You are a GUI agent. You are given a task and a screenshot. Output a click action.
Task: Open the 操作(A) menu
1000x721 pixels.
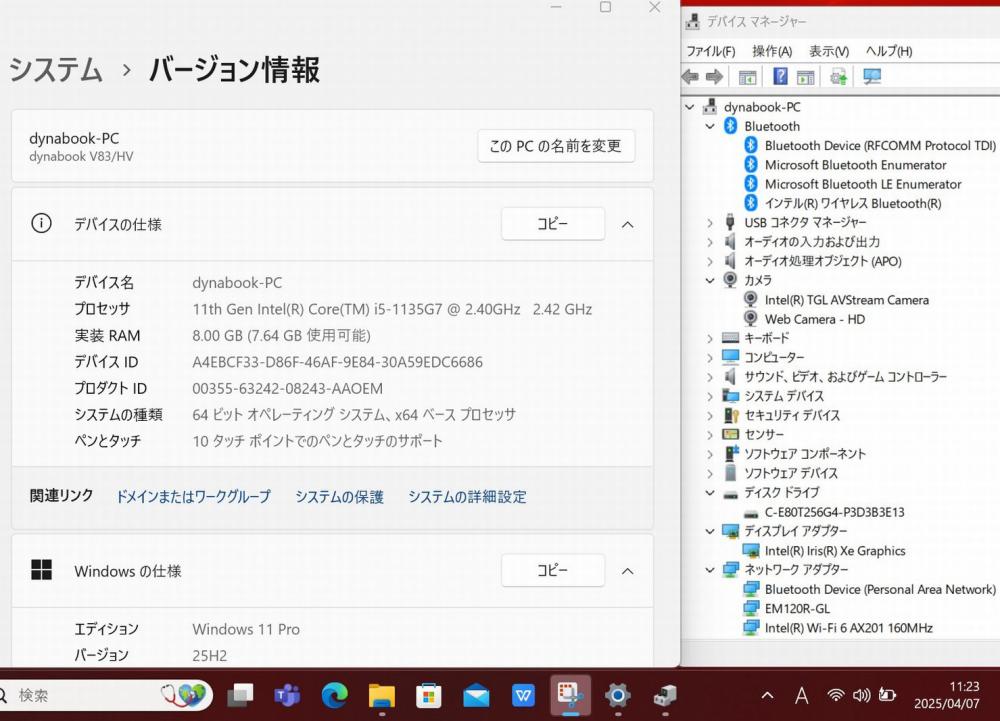771,51
